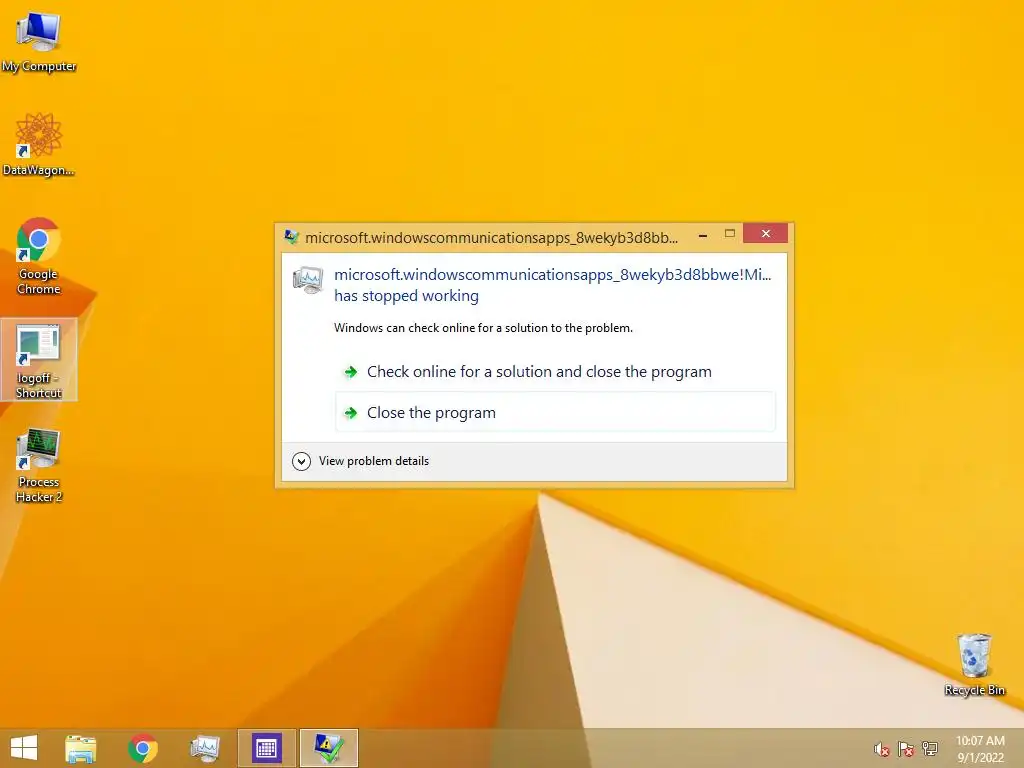Open the monitor app icon in taskbar
The image size is (1024, 768).
(204, 748)
